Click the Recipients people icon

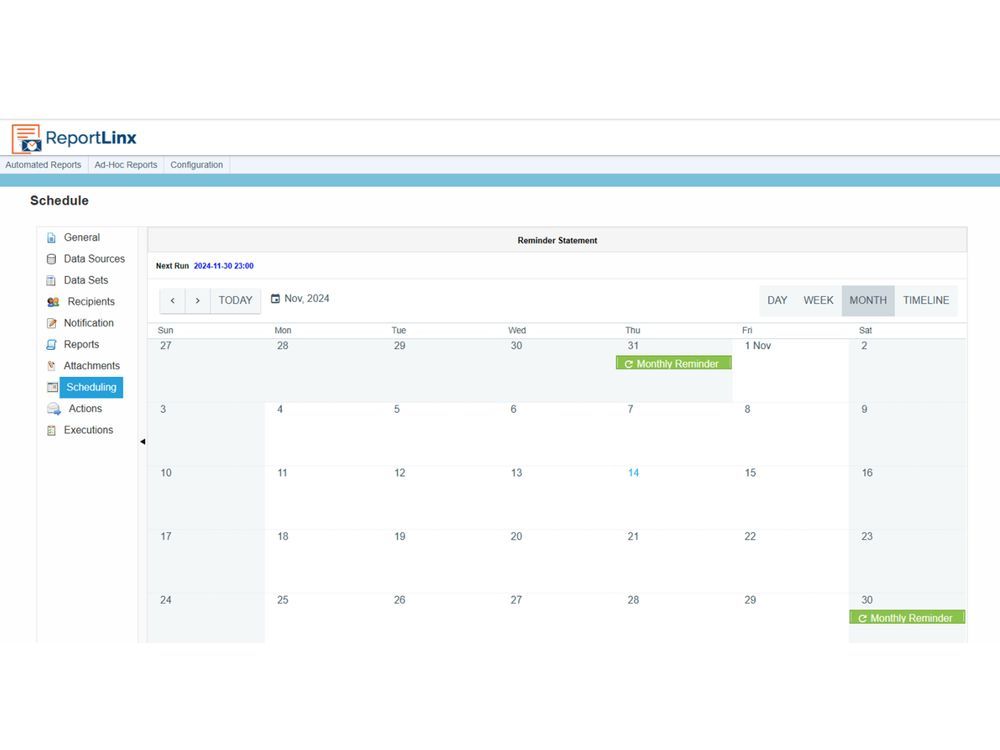coord(53,302)
